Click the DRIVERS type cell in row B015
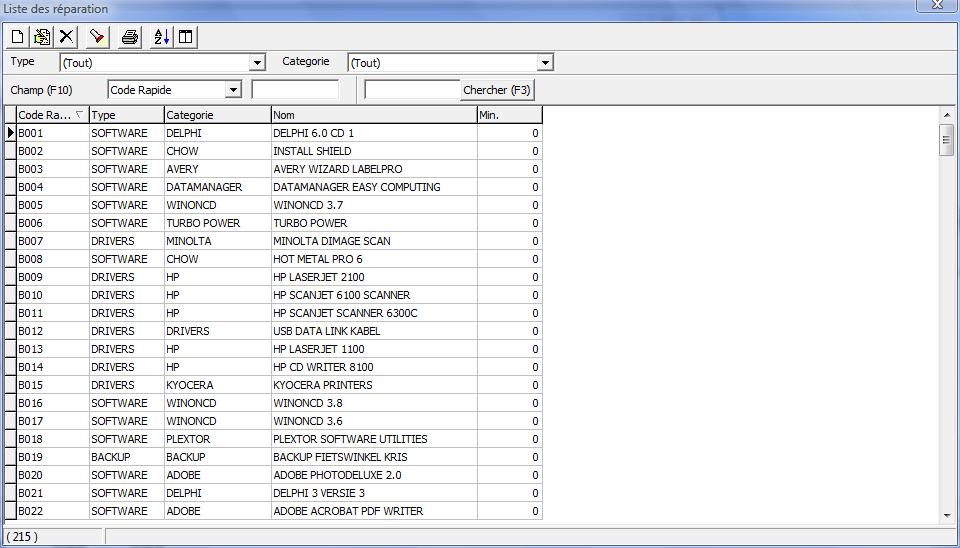Viewport: 960px width, 548px height. [x=127, y=385]
